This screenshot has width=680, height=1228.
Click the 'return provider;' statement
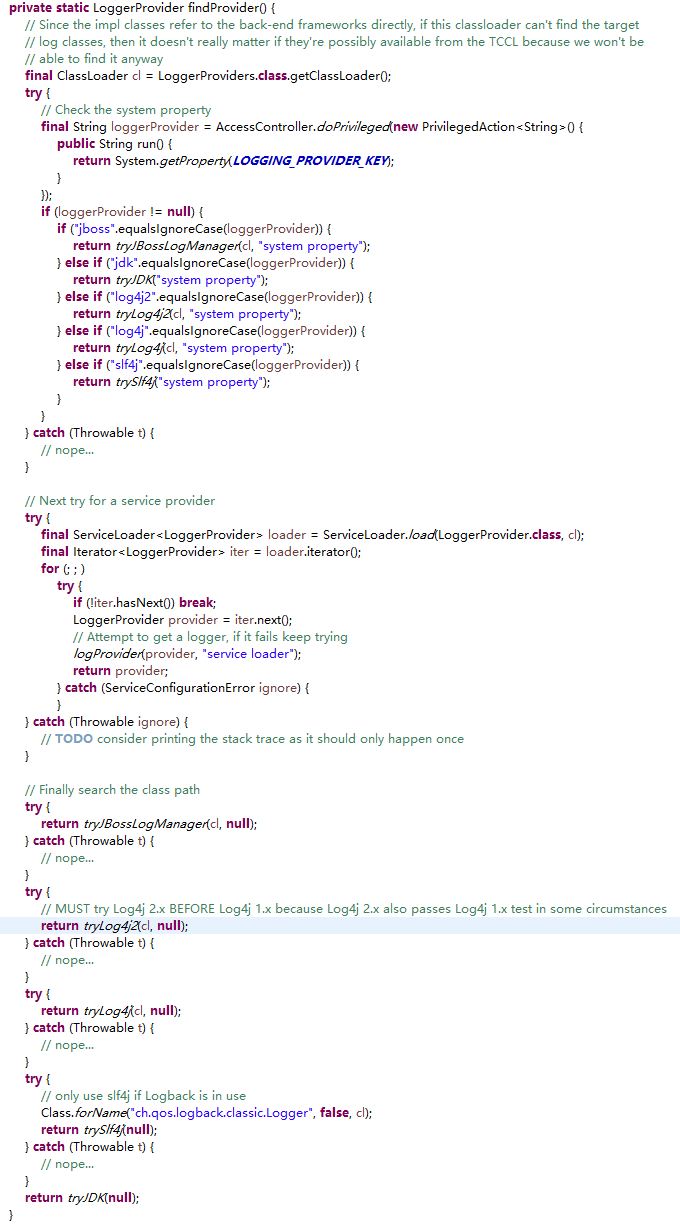tap(121, 671)
